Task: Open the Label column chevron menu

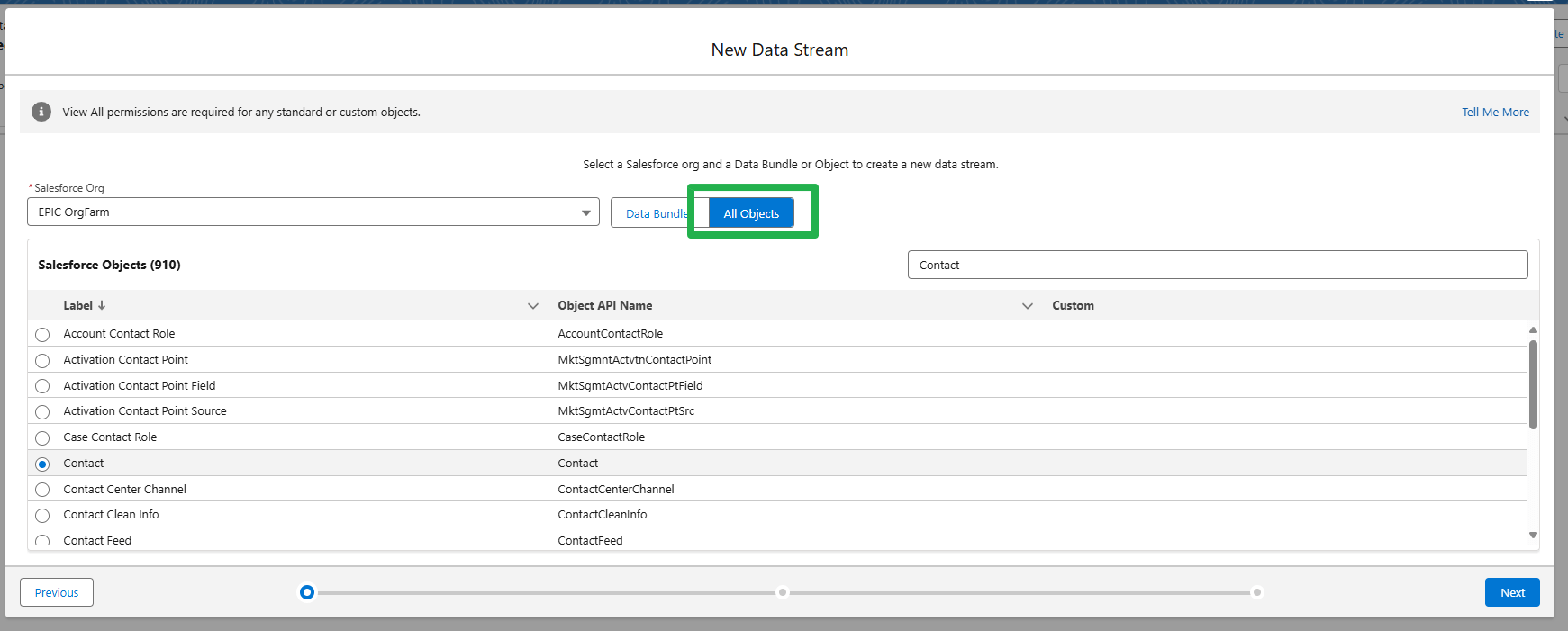Action: coord(533,306)
